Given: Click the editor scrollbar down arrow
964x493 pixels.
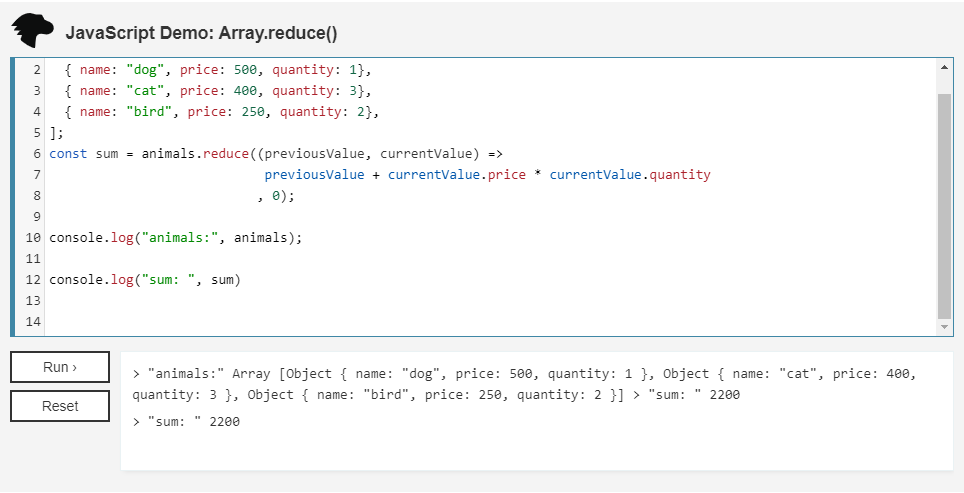Looking at the screenshot, I should point(945,327).
